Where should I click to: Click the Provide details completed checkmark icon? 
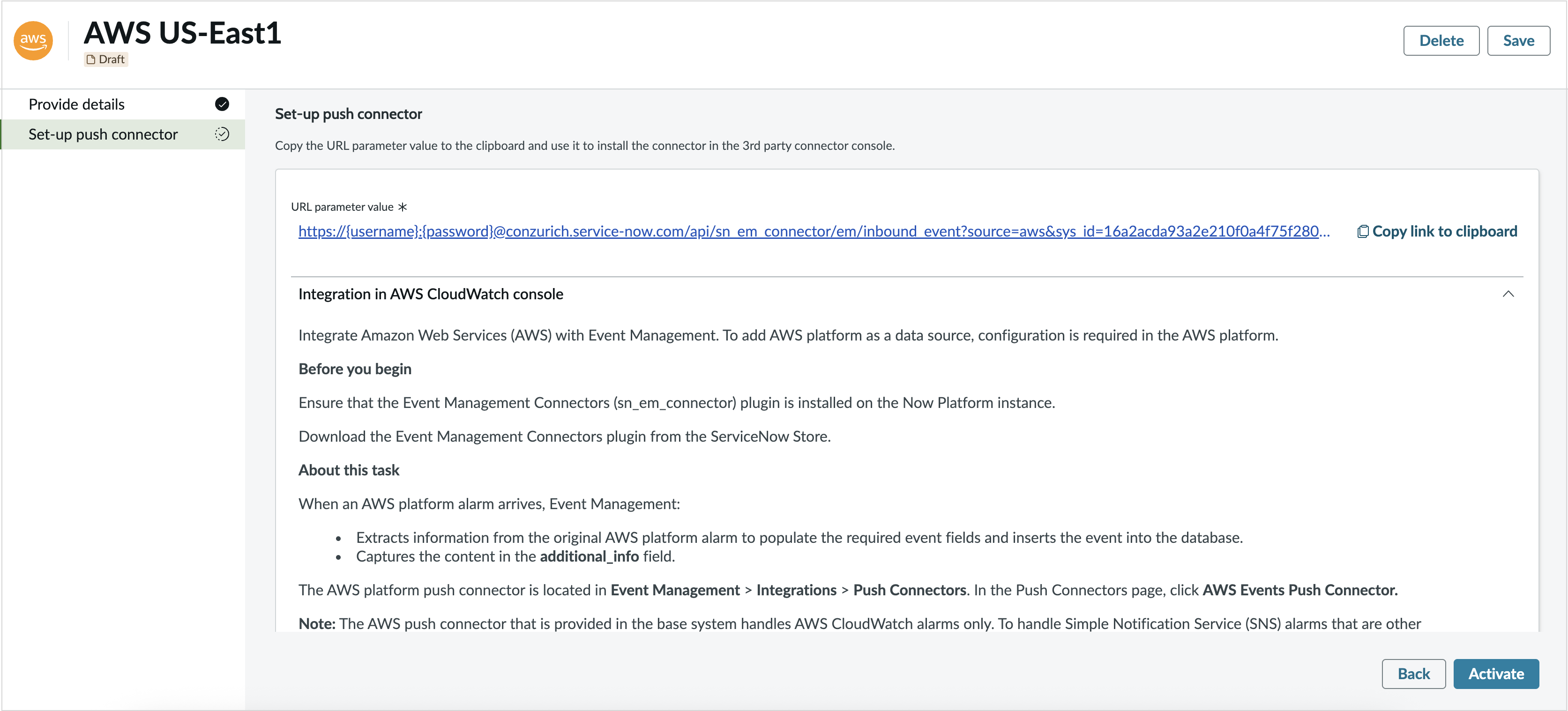pyautogui.click(x=222, y=104)
